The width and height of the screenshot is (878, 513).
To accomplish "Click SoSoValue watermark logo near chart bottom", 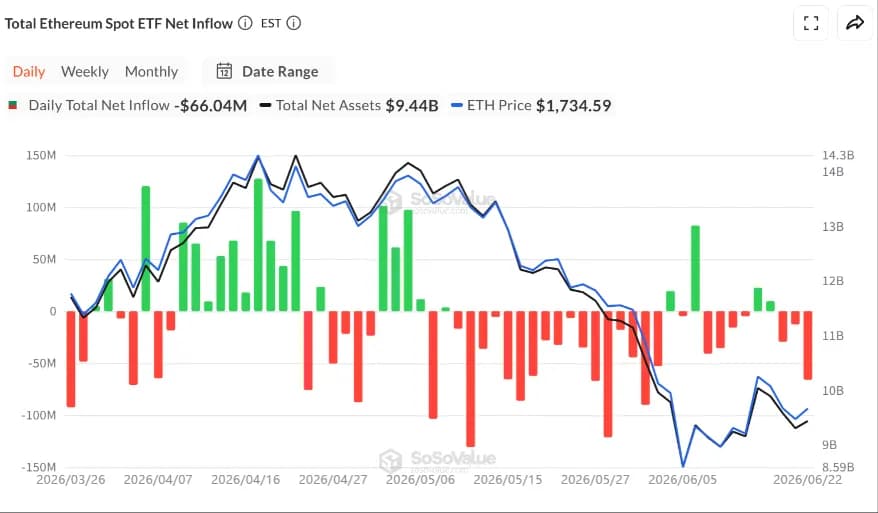I will [390, 460].
